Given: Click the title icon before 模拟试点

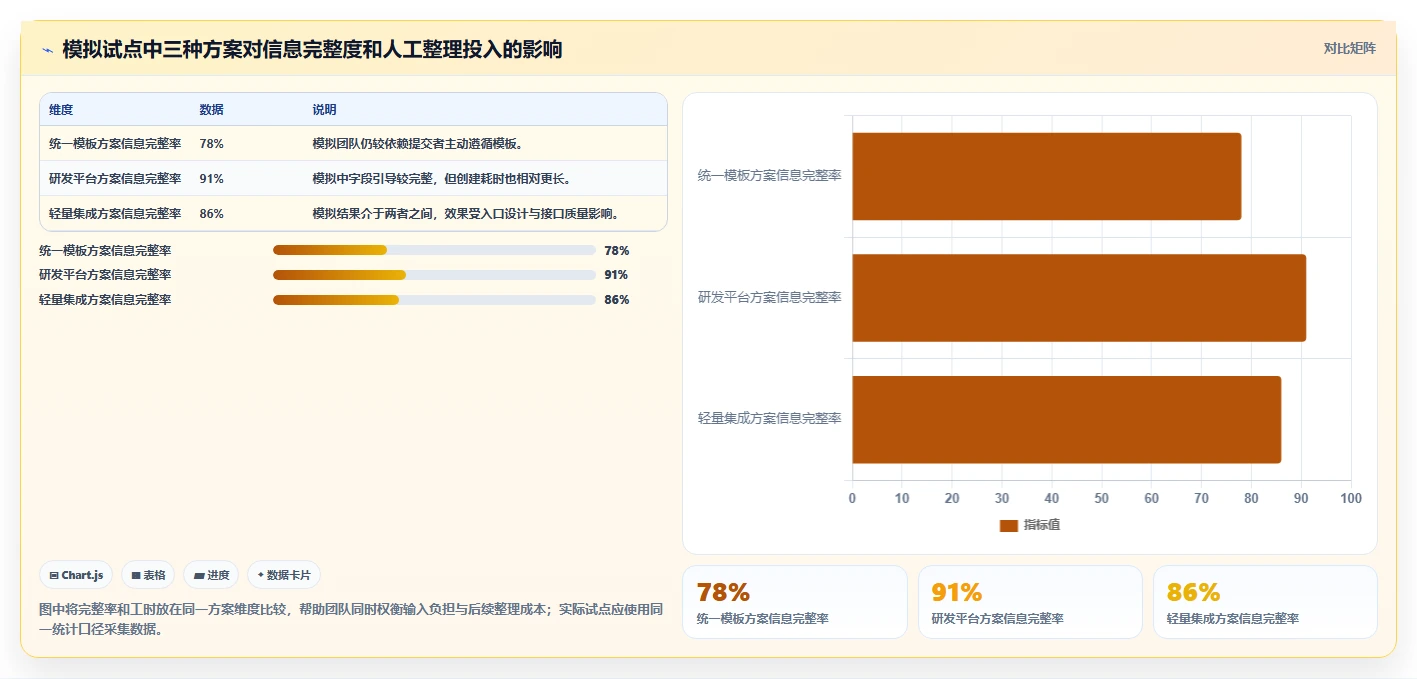Looking at the screenshot, I should coord(47,50).
